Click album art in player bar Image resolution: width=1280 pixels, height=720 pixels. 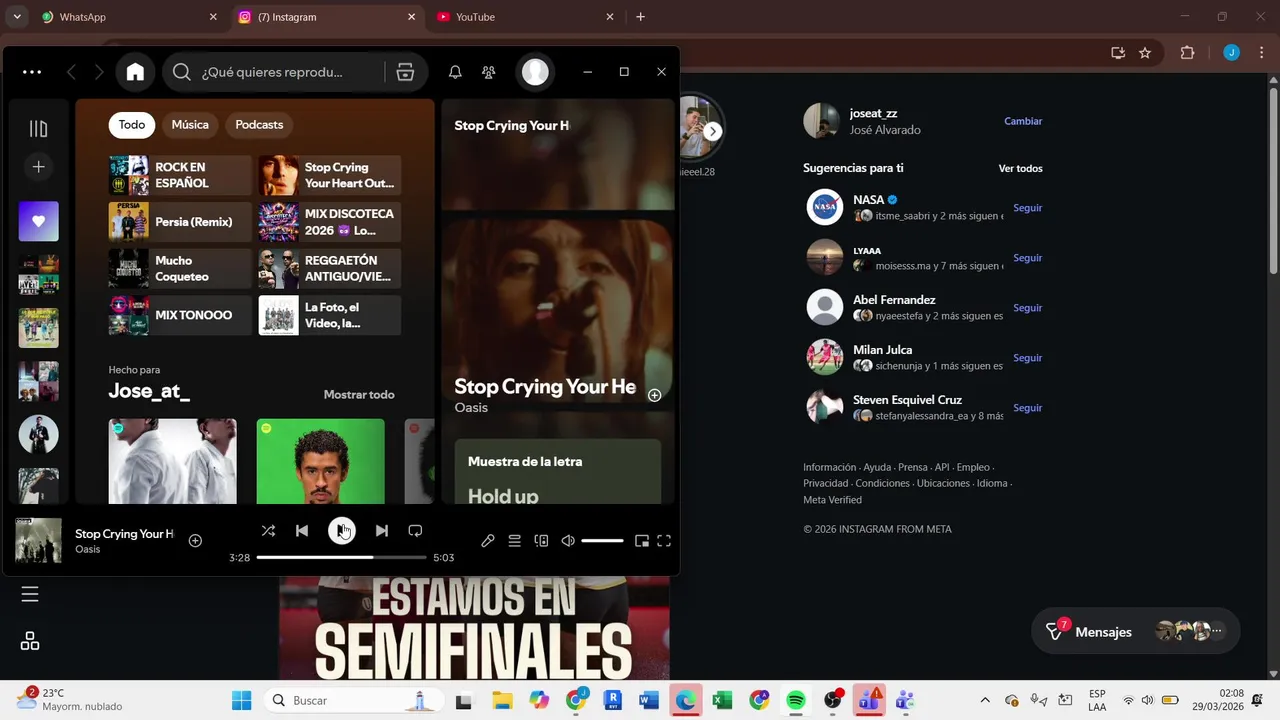(x=38, y=541)
